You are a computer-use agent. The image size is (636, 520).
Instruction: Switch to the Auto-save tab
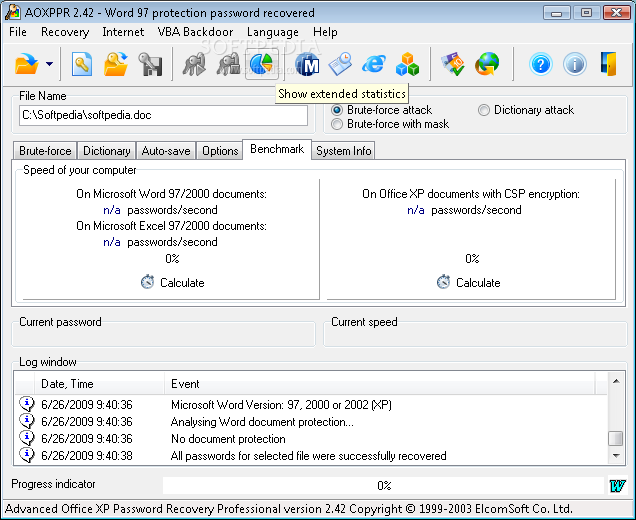[166, 151]
